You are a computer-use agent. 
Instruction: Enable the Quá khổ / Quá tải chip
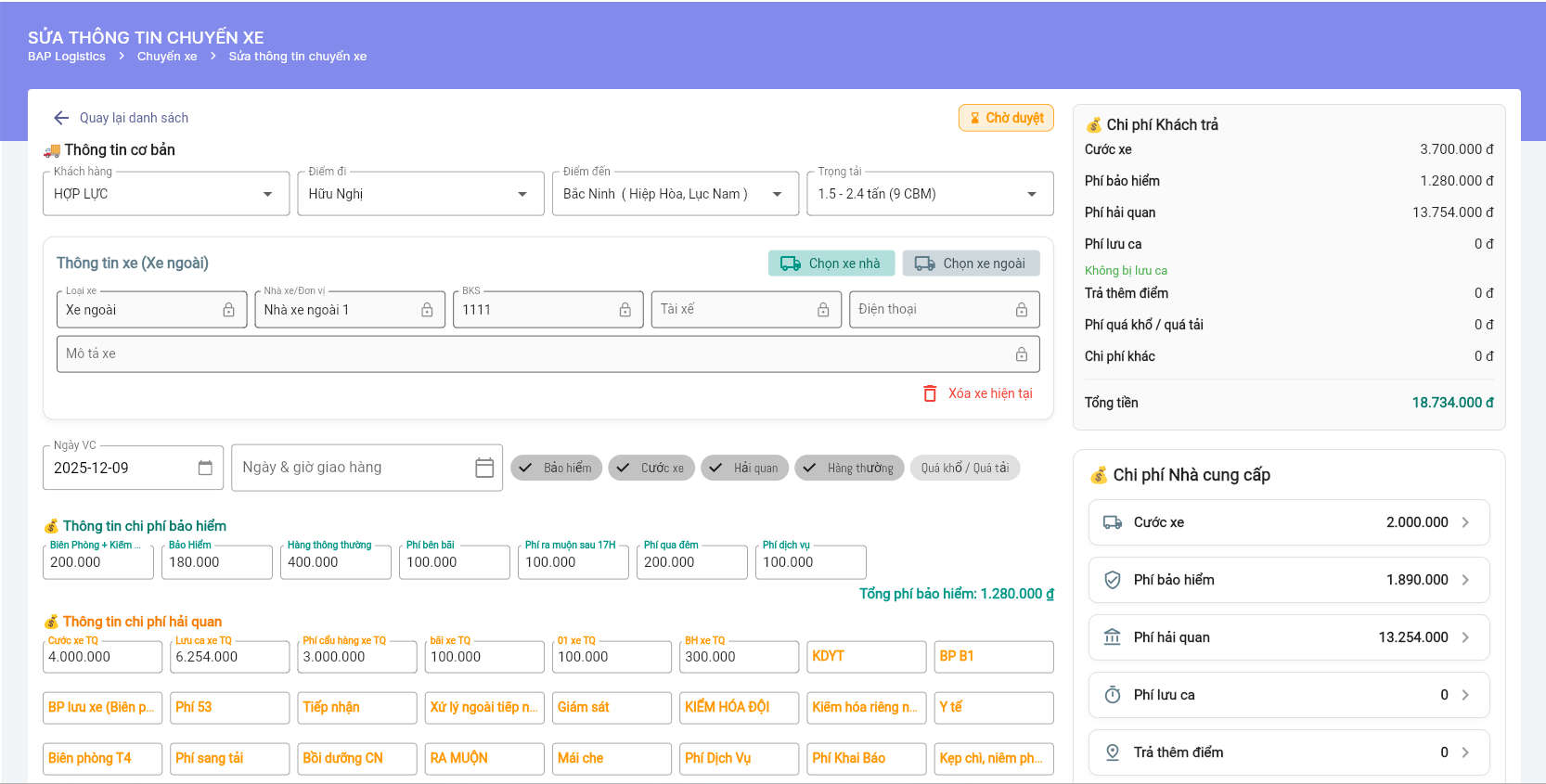tap(964, 468)
